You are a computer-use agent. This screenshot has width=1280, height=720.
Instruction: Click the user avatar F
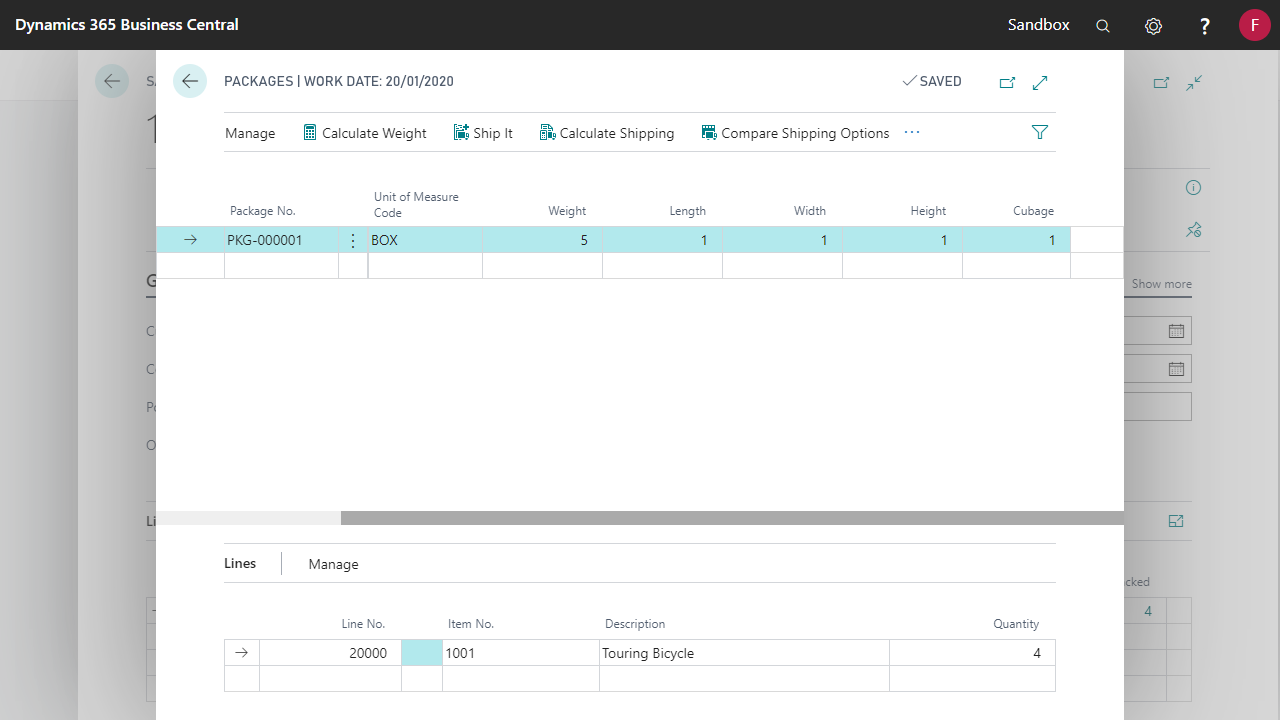(1254, 25)
